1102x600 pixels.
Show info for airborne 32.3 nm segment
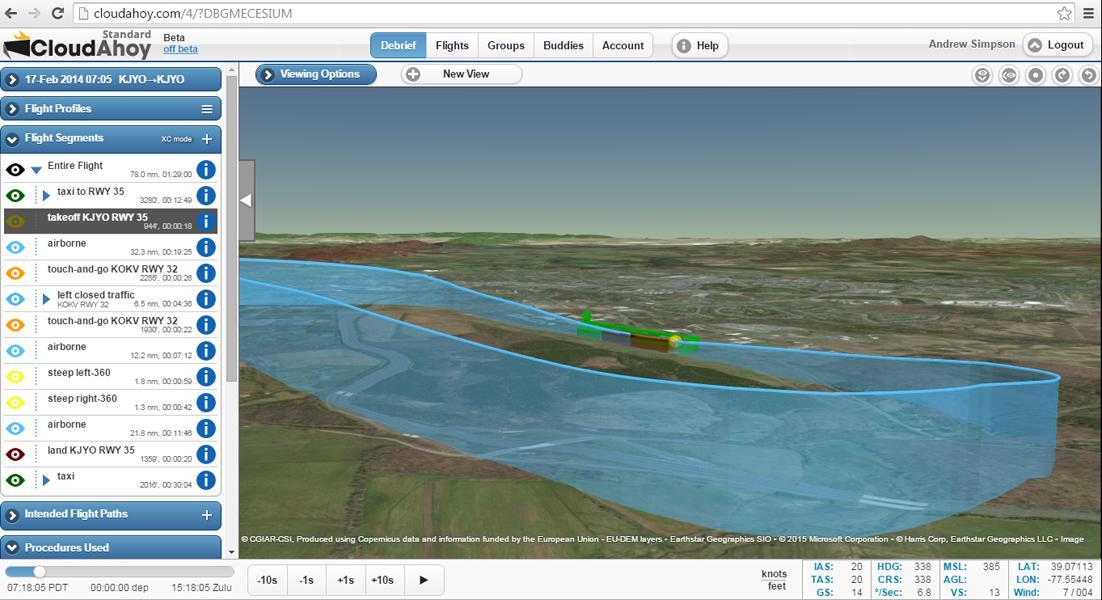[x=206, y=247]
